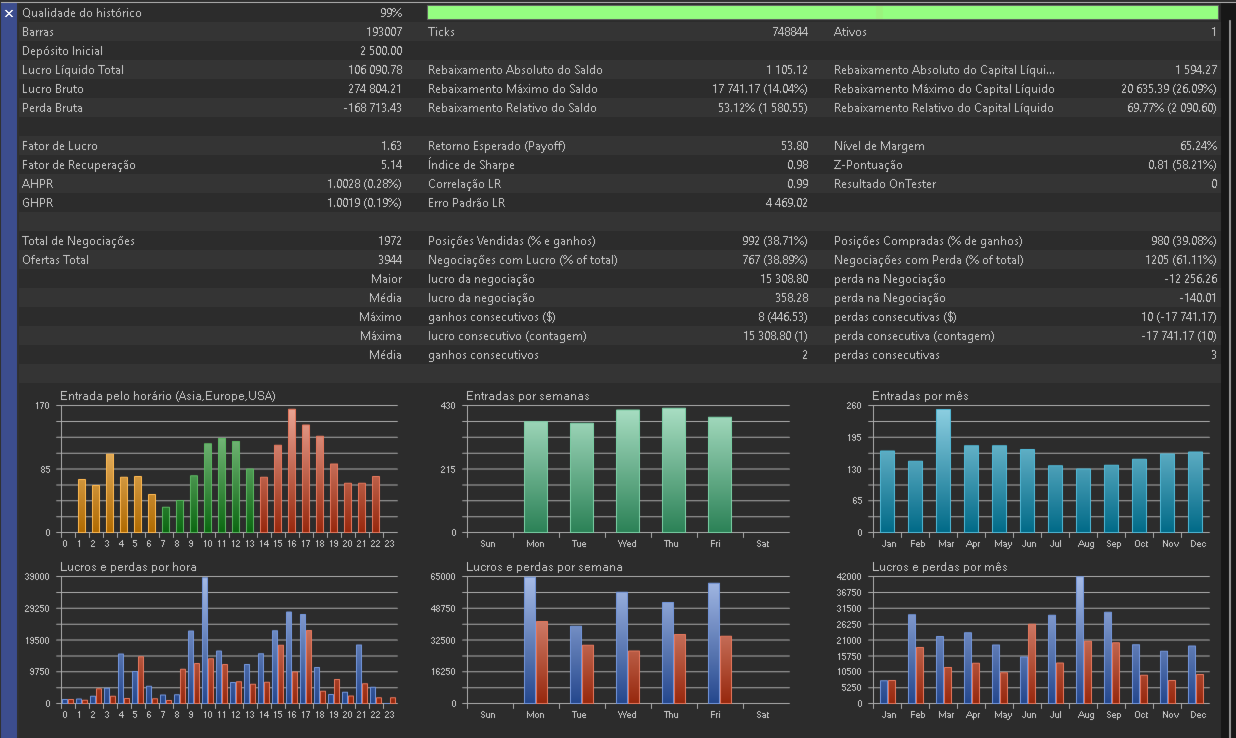The image size is (1236, 738).
Task: Click Total de Negociações value 1972
Action: point(390,241)
